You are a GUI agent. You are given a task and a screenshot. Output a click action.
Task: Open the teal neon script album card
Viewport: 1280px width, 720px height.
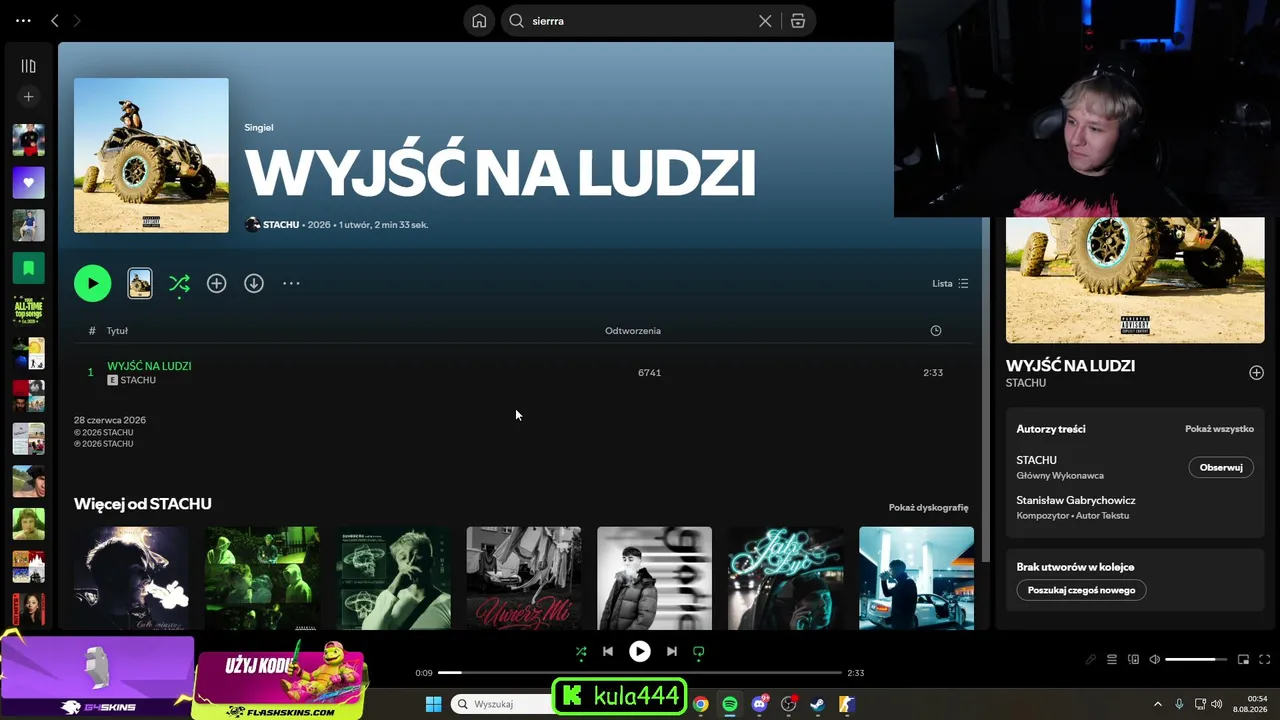coord(786,578)
